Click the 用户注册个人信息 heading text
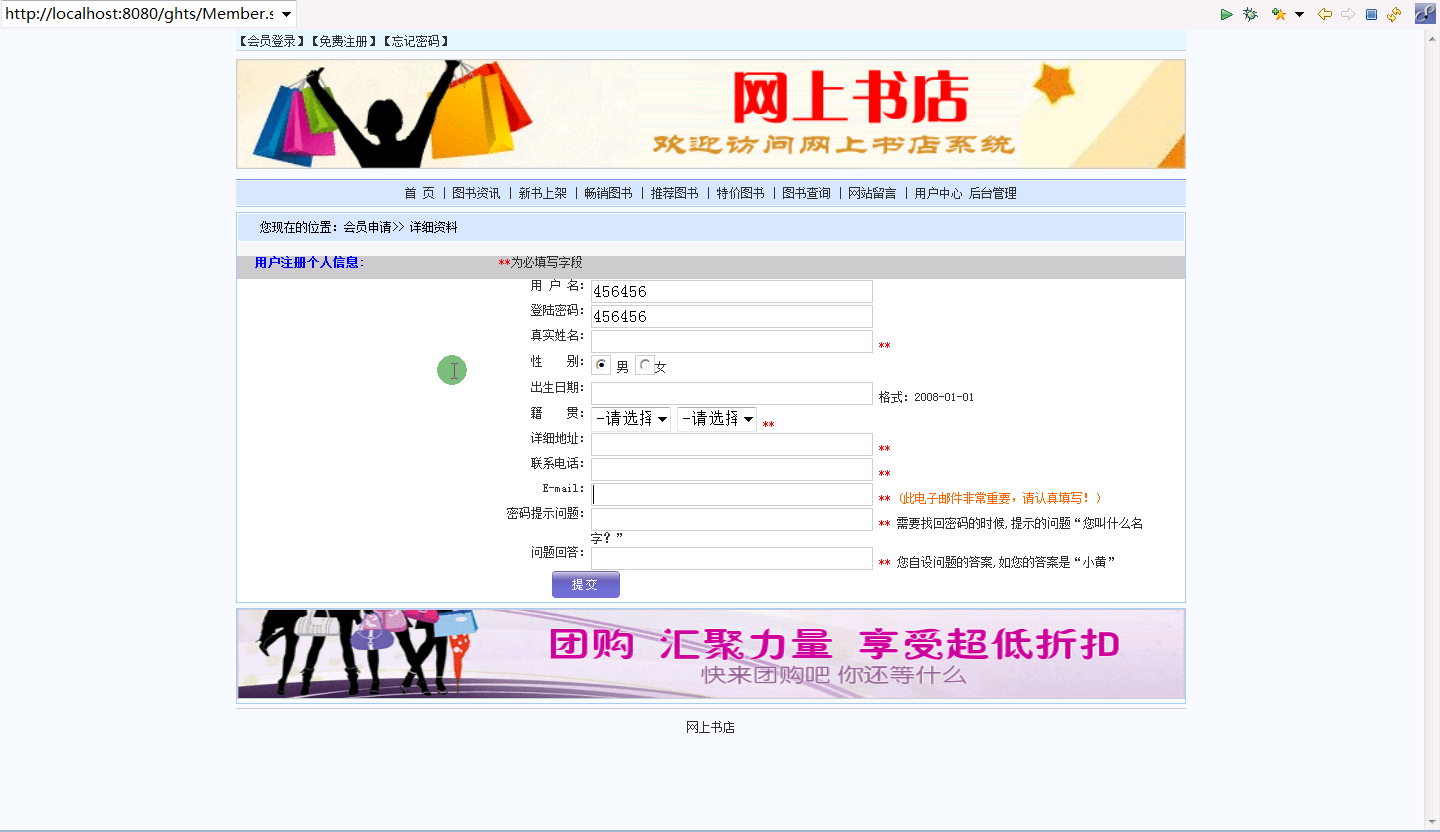Screen dimensions: 1440x832 (x=310, y=263)
